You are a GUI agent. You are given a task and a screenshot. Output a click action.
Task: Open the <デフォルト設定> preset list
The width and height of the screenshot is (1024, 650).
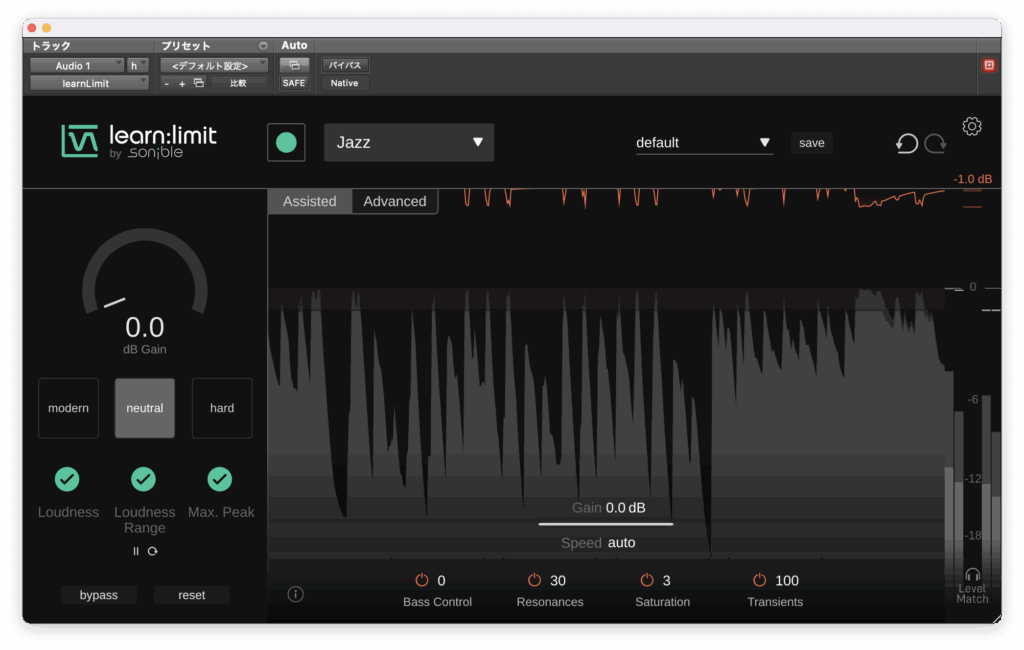[x=214, y=65]
